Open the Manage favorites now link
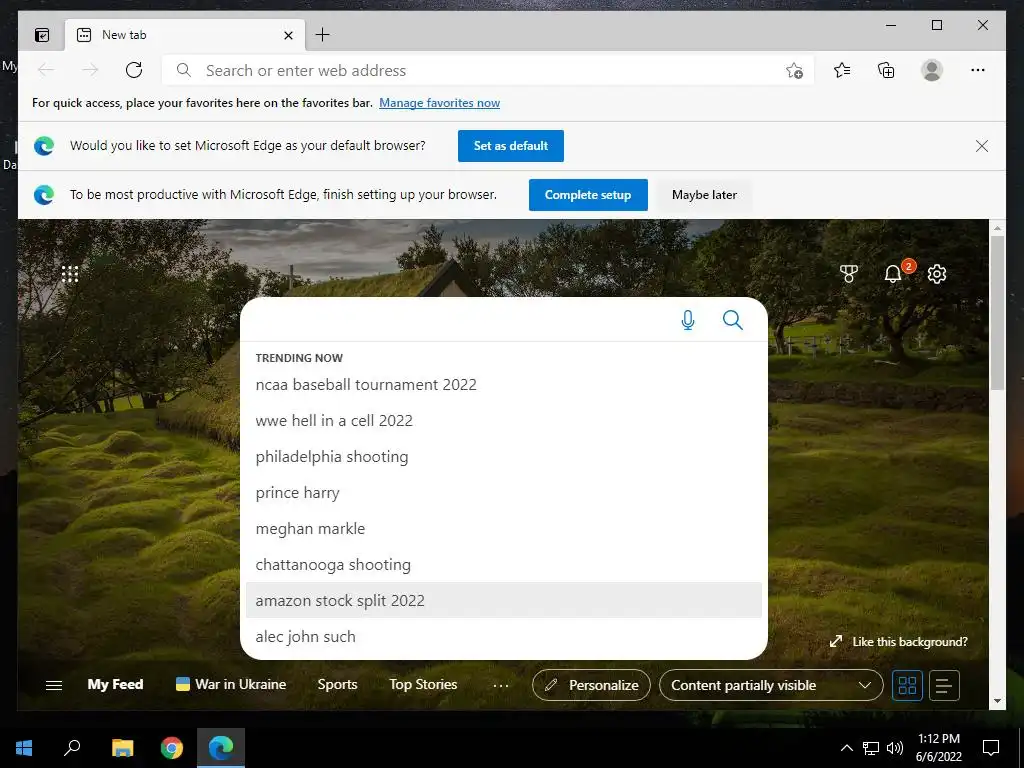 [440, 103]
